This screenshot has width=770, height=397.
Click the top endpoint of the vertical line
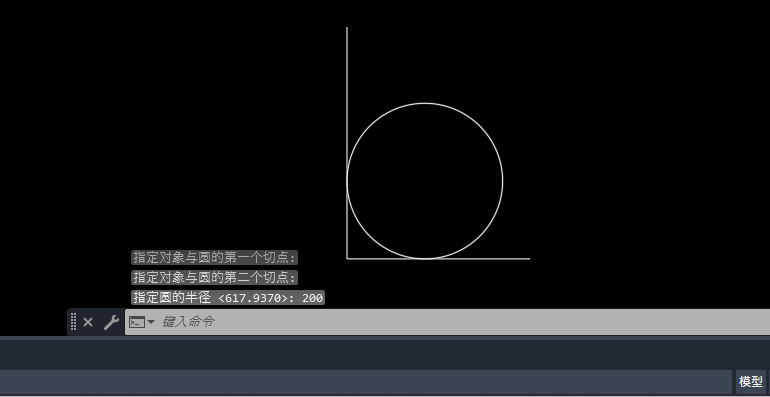347,28
